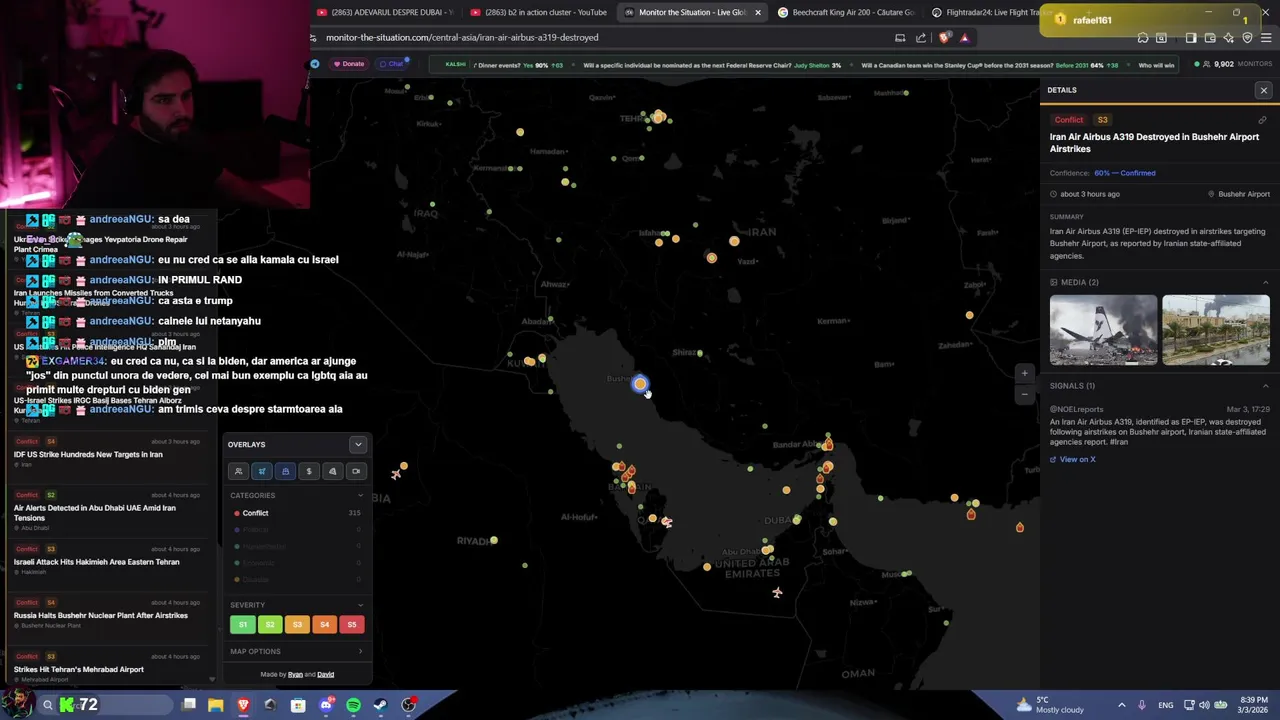The height and width of the screenshot is (720, 1280).
Task: Open Brave browser extensions icon
Action: click(1143, 38)
